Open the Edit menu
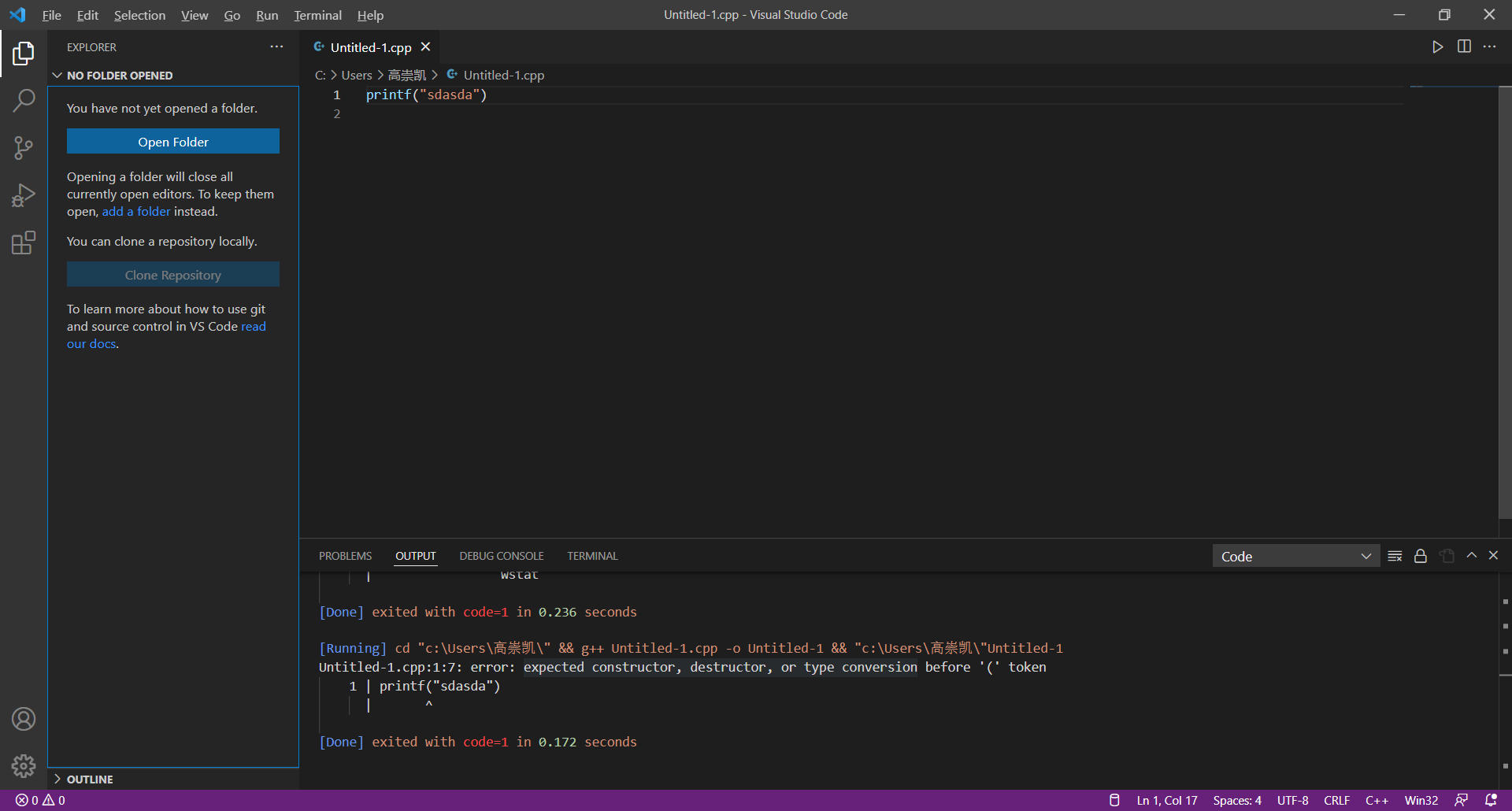1512x811 pixels. pos(87,15)
